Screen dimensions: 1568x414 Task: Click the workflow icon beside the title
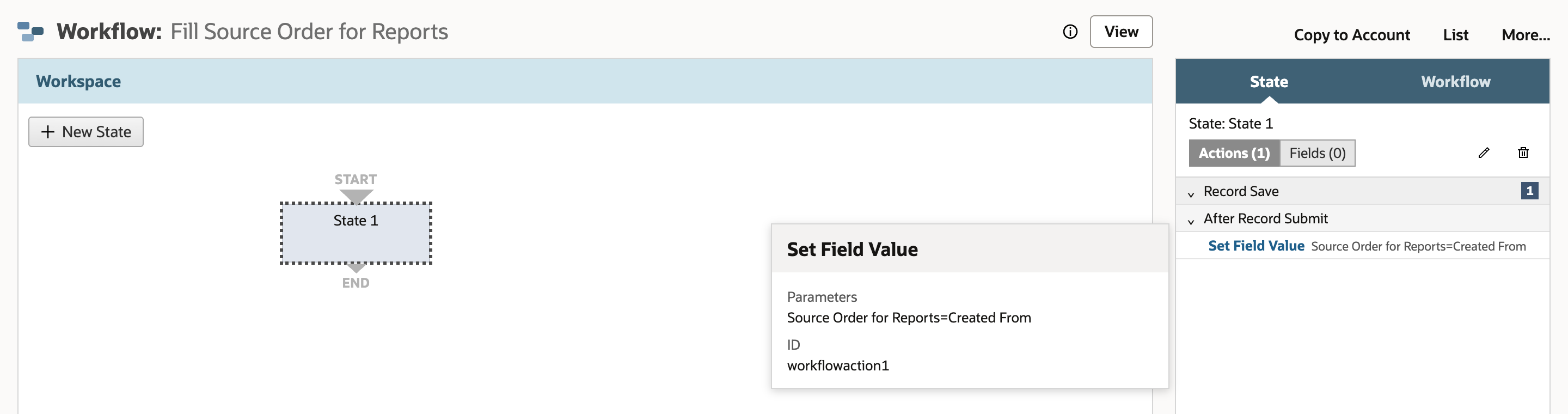pyautogui.click(x=30, y=32)
